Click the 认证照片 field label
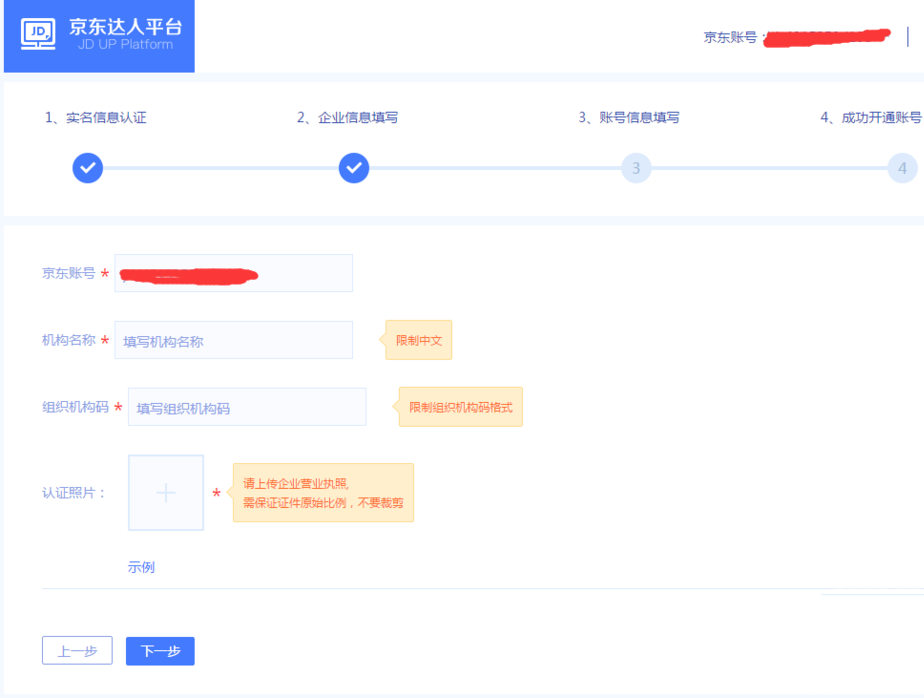 pos(73,493)
